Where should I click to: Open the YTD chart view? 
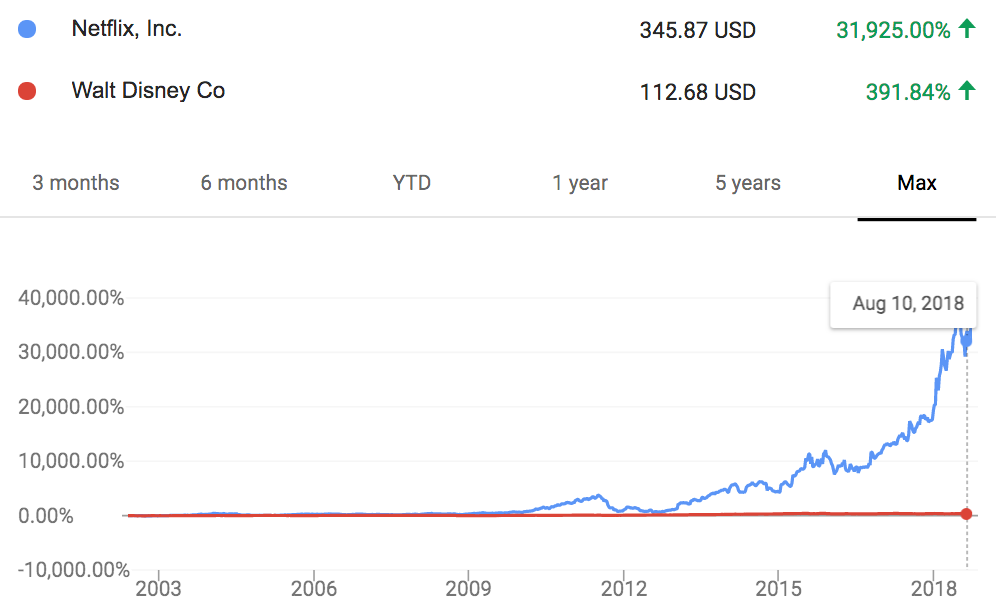pyautogui.click(x=411, y=183)
